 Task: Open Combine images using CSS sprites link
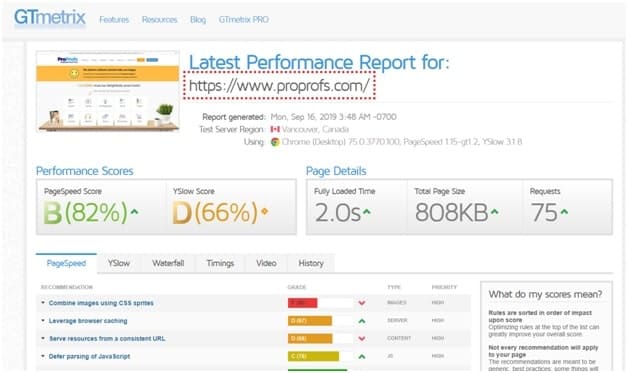(x=101, y=303)
